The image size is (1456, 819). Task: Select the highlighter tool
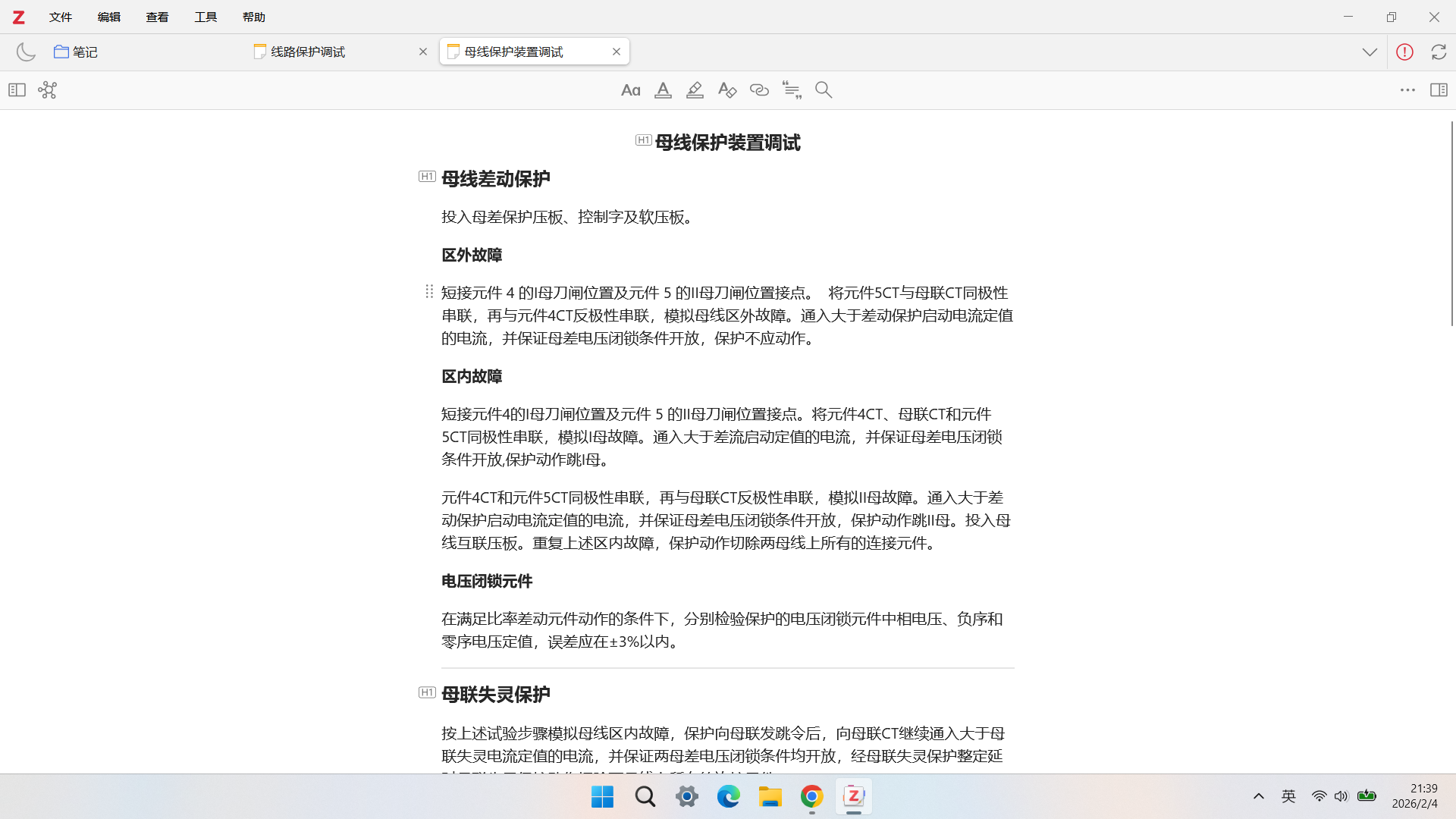click(695, 90)
